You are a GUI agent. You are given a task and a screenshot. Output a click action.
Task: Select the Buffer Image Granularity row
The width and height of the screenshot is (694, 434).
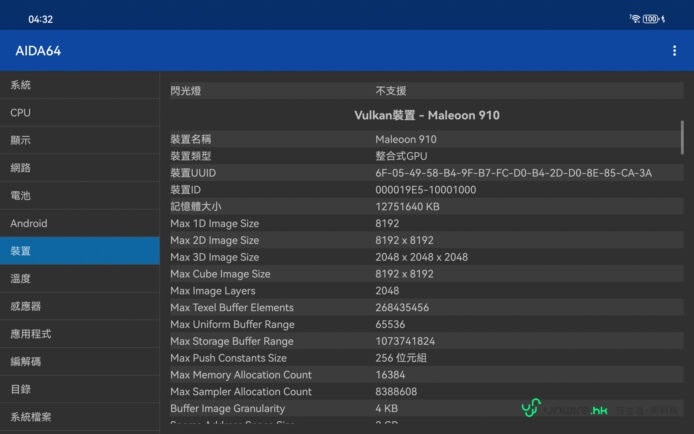pos(427,408)
